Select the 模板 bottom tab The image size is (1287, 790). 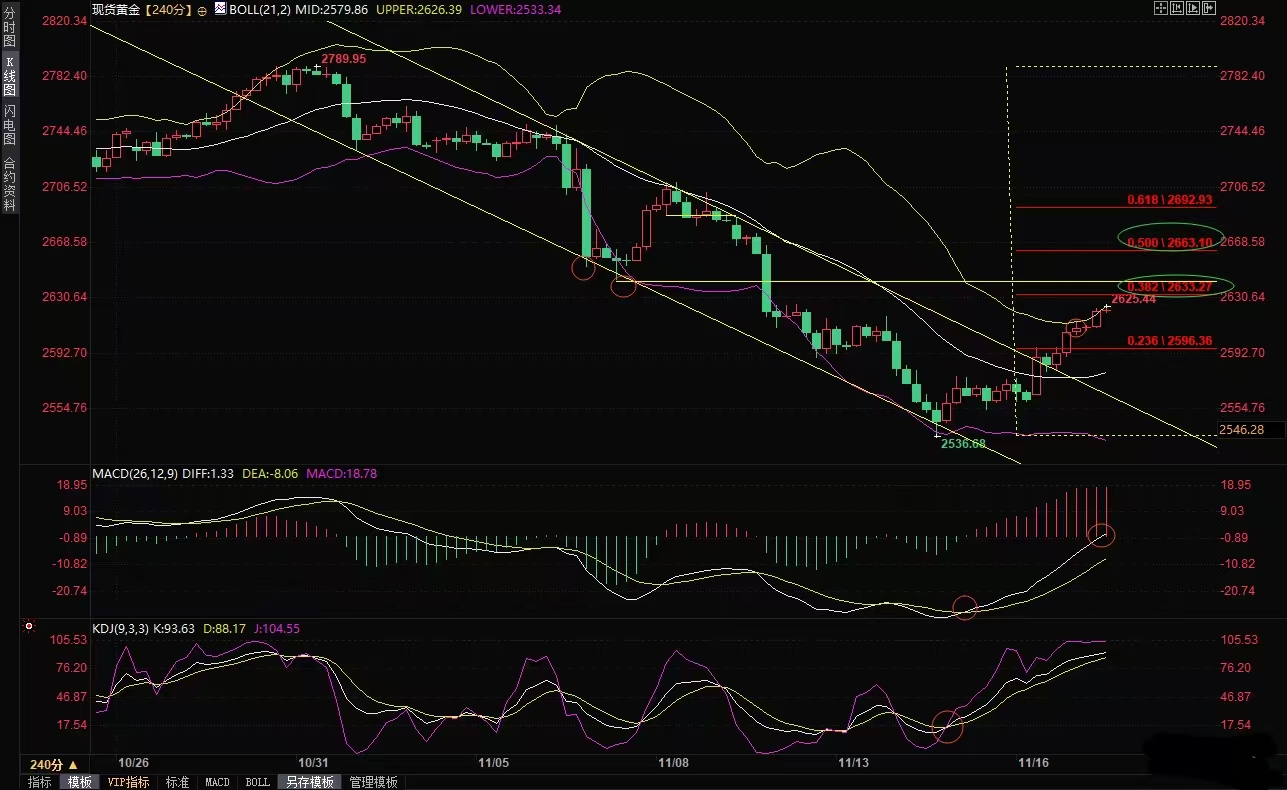tap(79, 782)
